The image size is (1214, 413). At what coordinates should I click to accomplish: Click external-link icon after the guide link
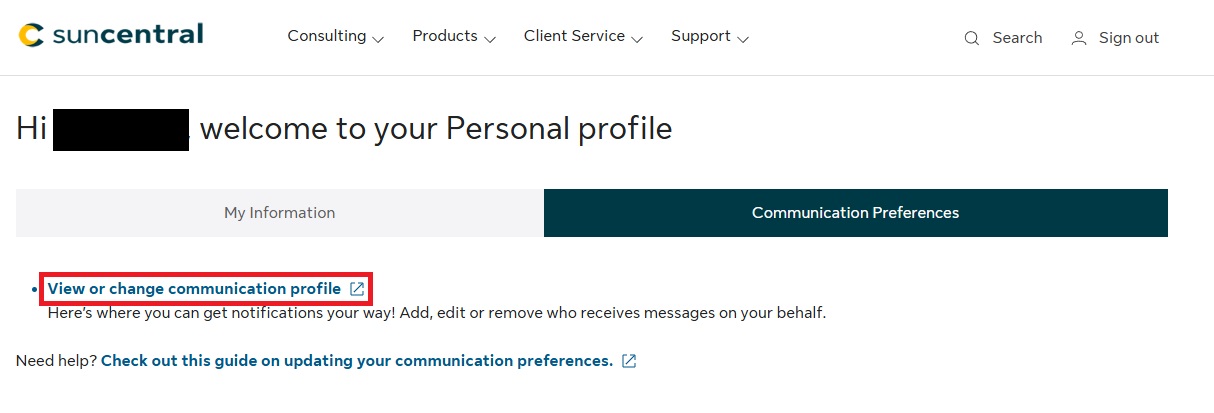[629, 361]
